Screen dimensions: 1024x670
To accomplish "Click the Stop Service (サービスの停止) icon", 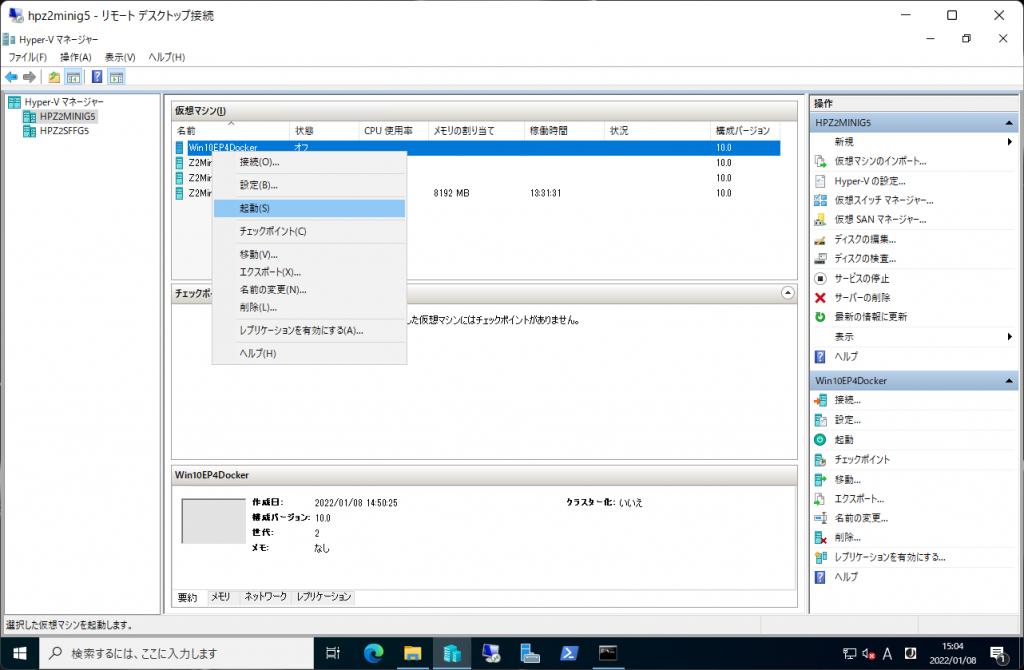I will 820,279.
